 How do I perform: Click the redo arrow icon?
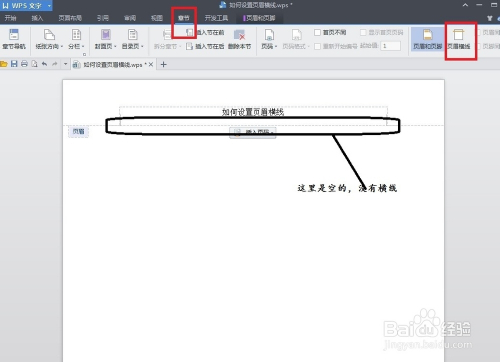[55, 64]
